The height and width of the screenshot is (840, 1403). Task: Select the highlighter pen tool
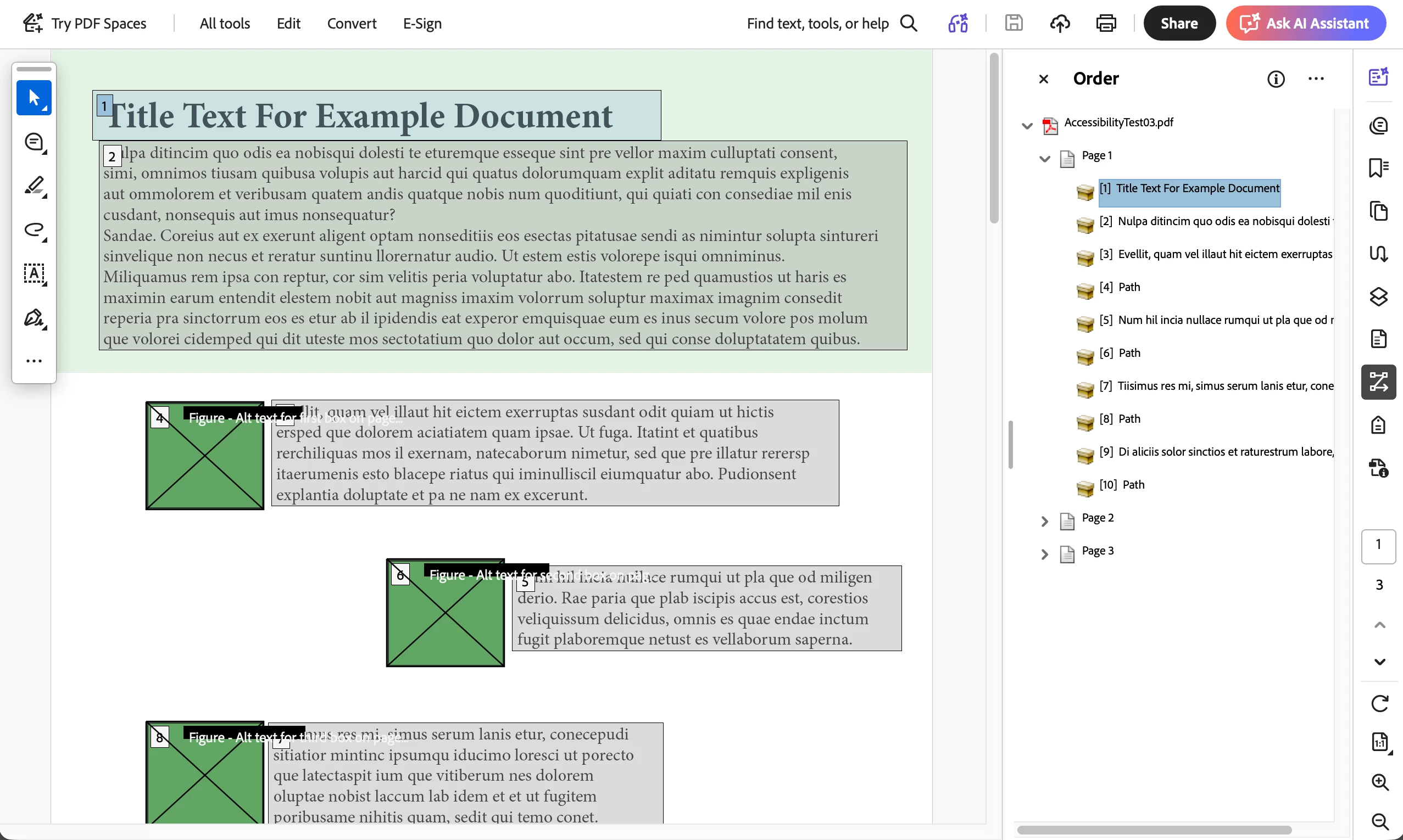tap(34, 186)
